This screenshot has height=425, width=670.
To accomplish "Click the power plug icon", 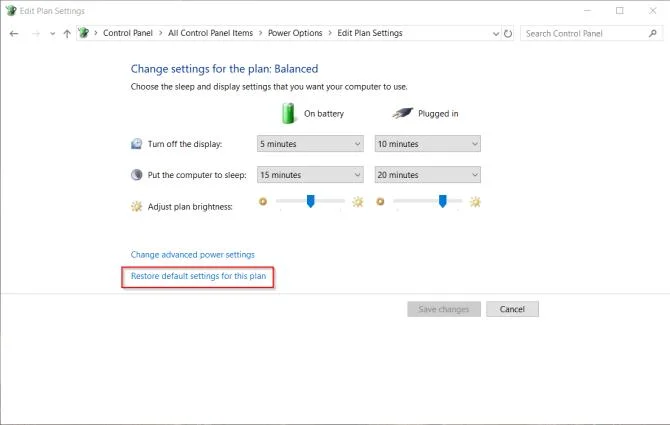I will click(403, 113).
